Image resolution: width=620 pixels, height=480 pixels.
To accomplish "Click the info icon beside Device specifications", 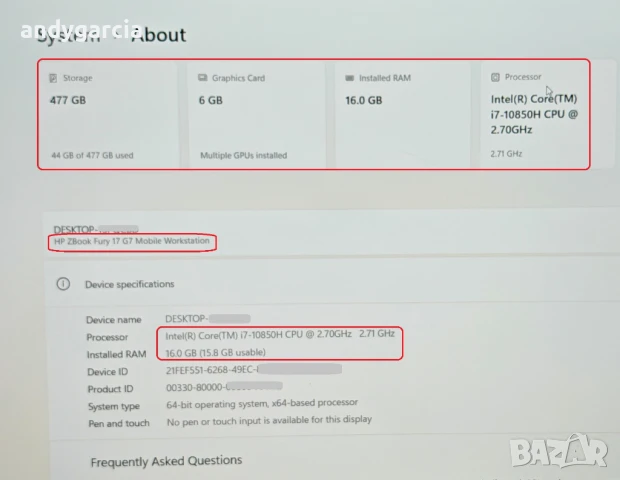I will tap(63, 284).
